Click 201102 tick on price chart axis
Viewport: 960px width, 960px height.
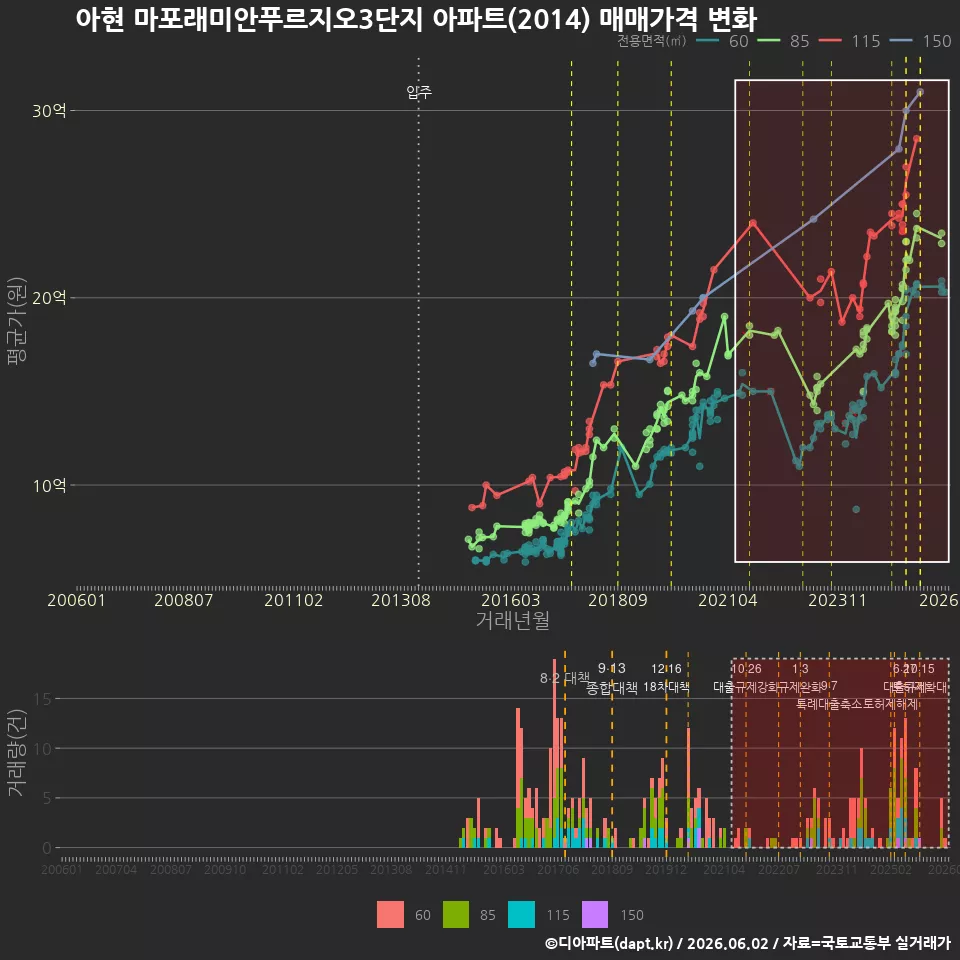[x=293, y=600]
